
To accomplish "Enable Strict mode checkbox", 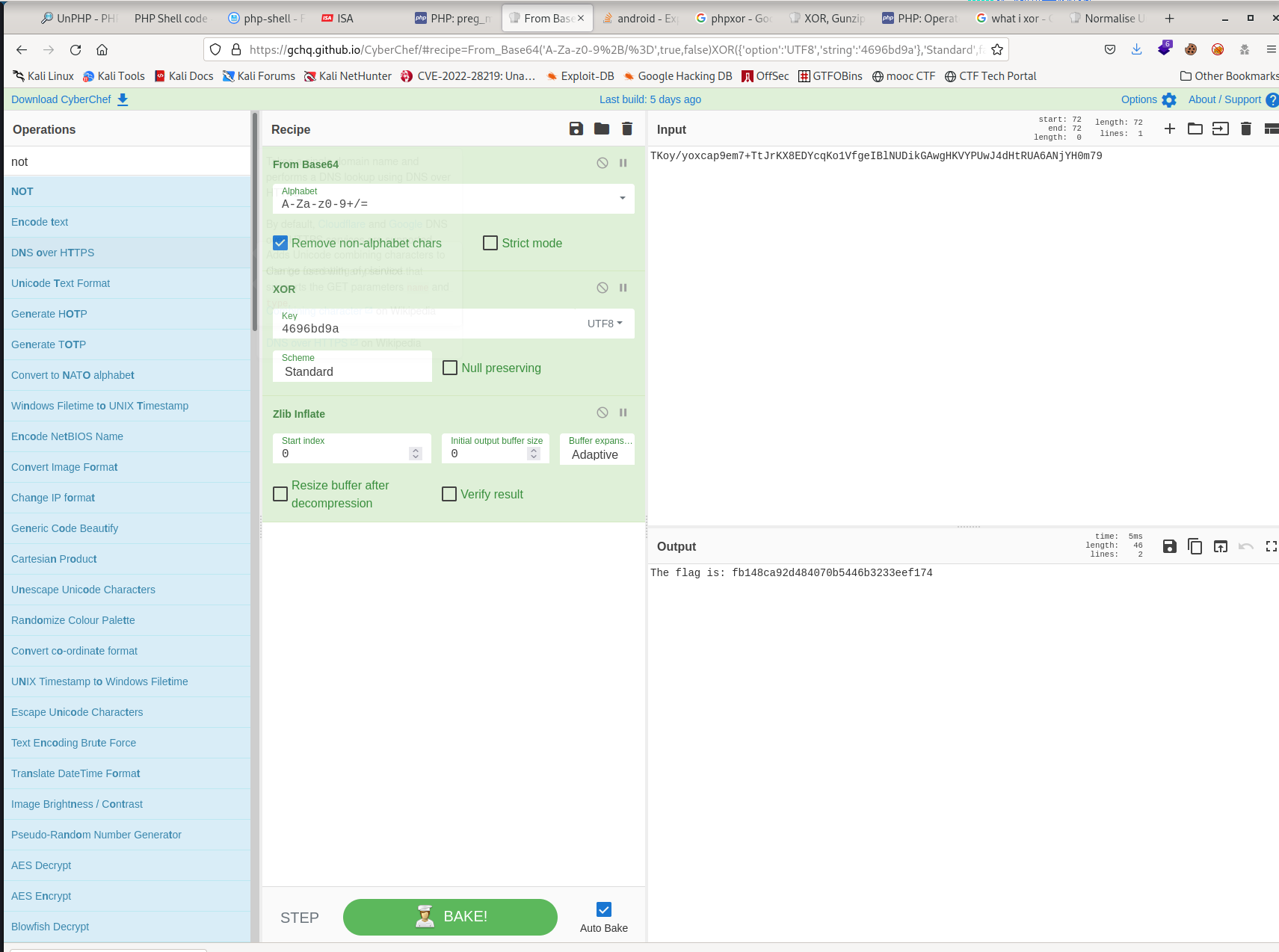I will point(490,244).
